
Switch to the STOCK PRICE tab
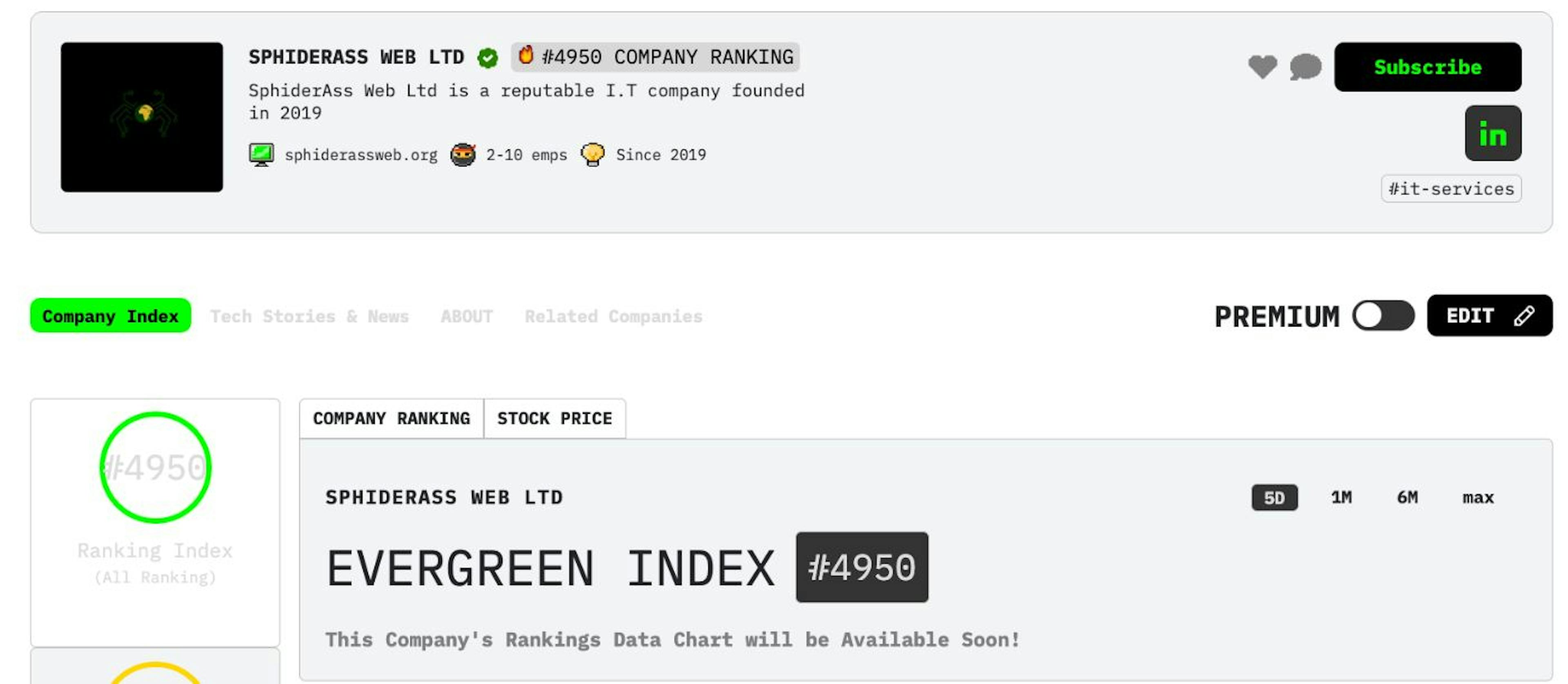(x=555, y=419)
